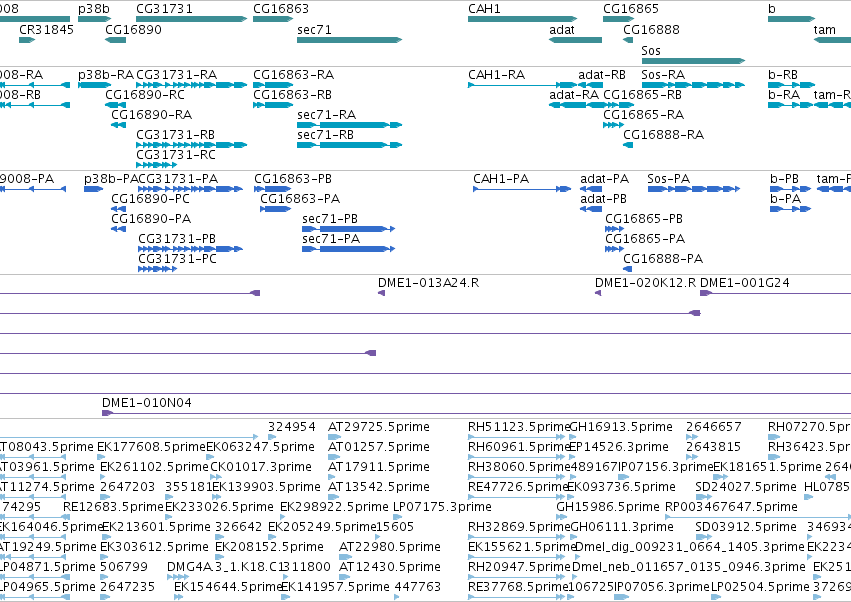Click the 'EK298922.5prime' EST label
Screen dimensions: 851x602
[x=334, y=507]
